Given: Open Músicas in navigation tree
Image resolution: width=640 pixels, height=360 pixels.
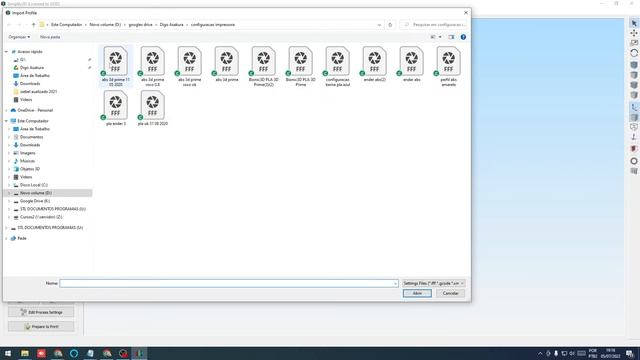Looking at the screenshot, I should click(27, 161).
